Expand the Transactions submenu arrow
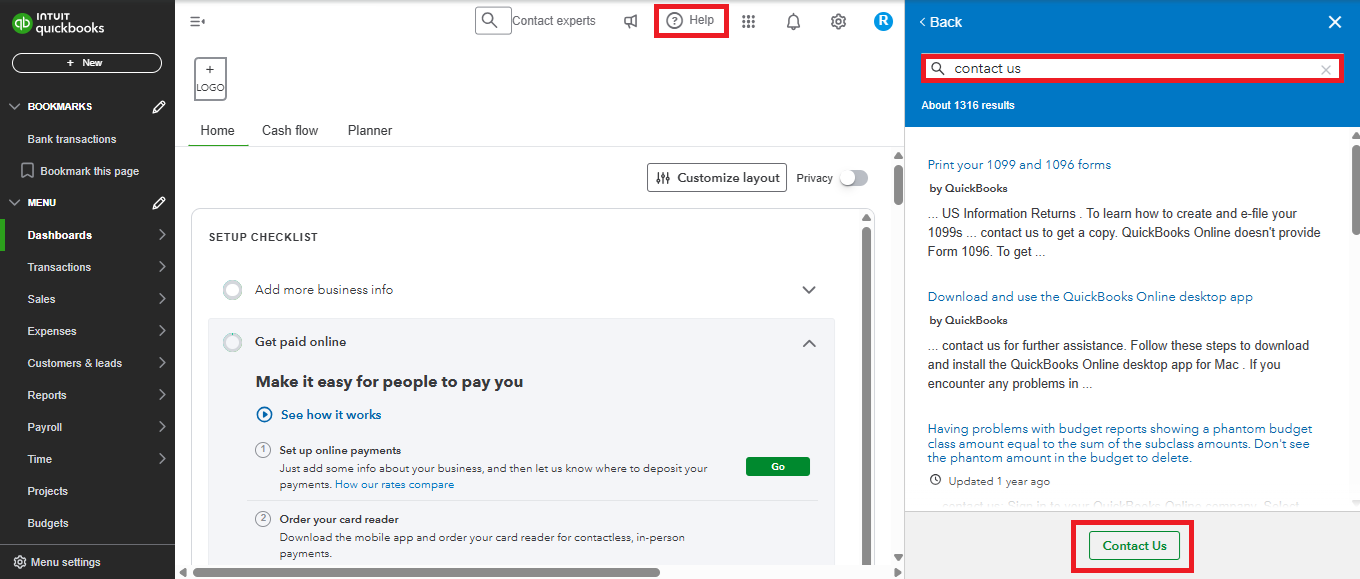Screen dimensions: 1360x579 162,267
